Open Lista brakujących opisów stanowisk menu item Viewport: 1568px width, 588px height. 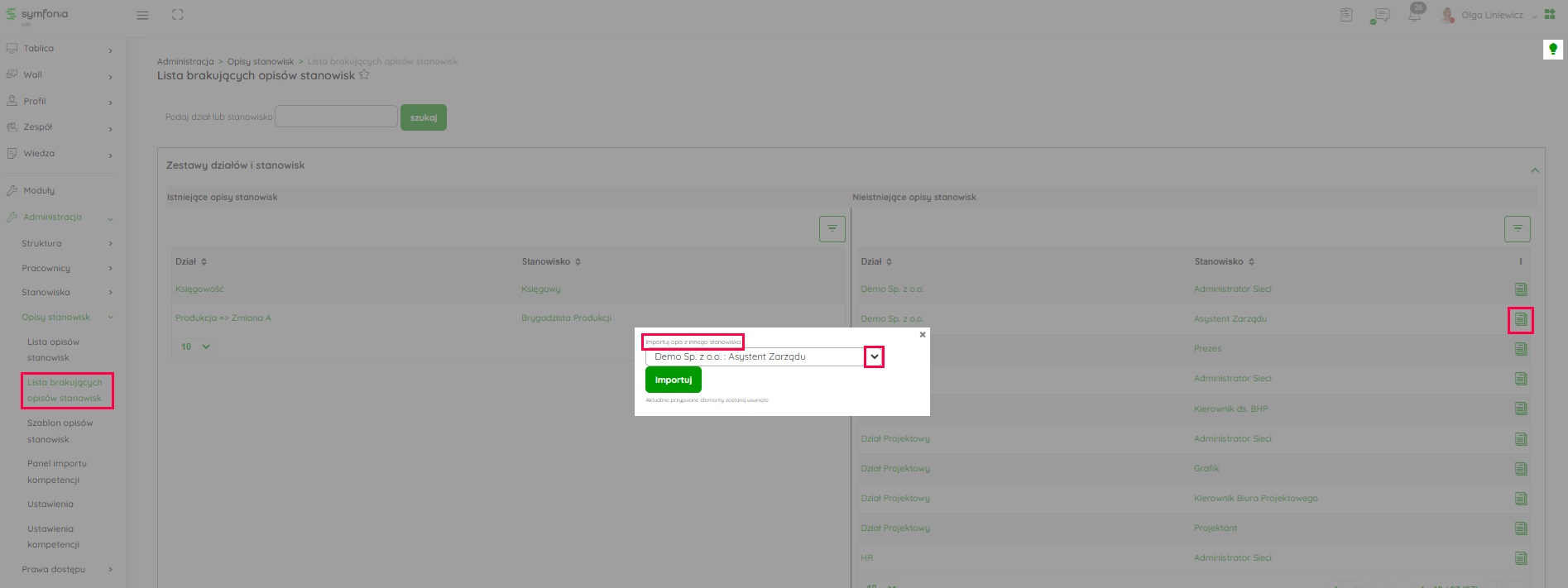(x=65, y=390)
